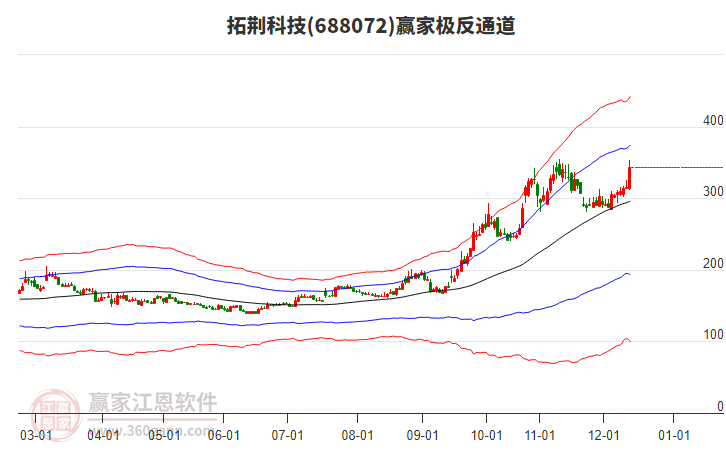Select the 04-01 date label
This screenshot has width=726, height=450.
(103, 435)
